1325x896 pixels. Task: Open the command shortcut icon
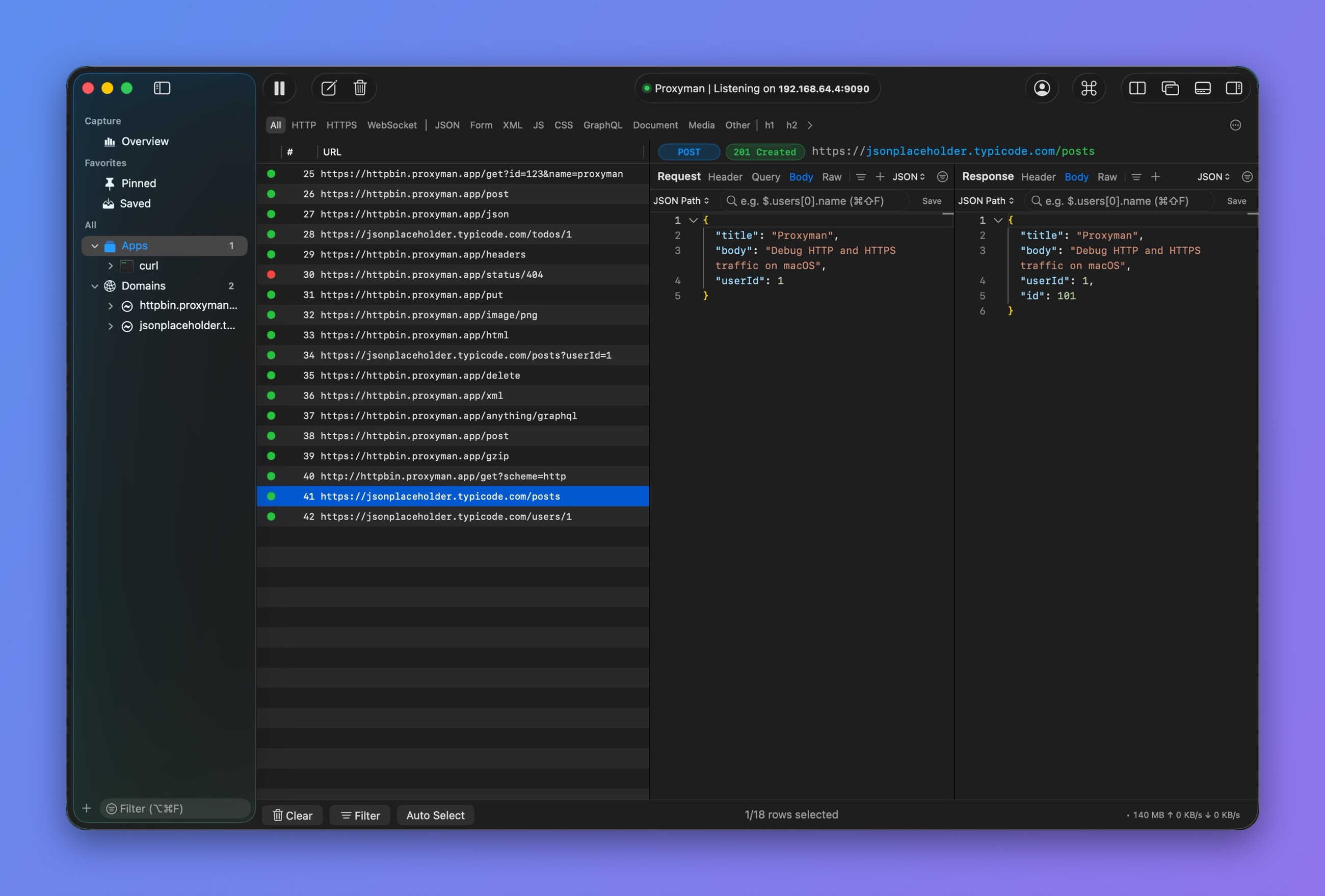pyautogui.click(x=1089, y=88)
